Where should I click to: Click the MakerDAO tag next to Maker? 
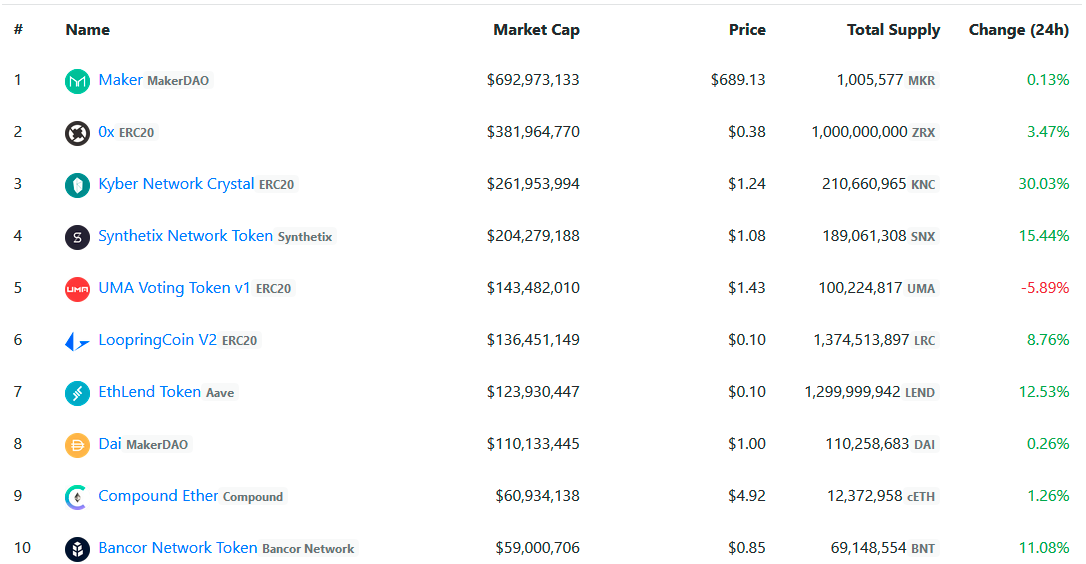pos(178,80)
